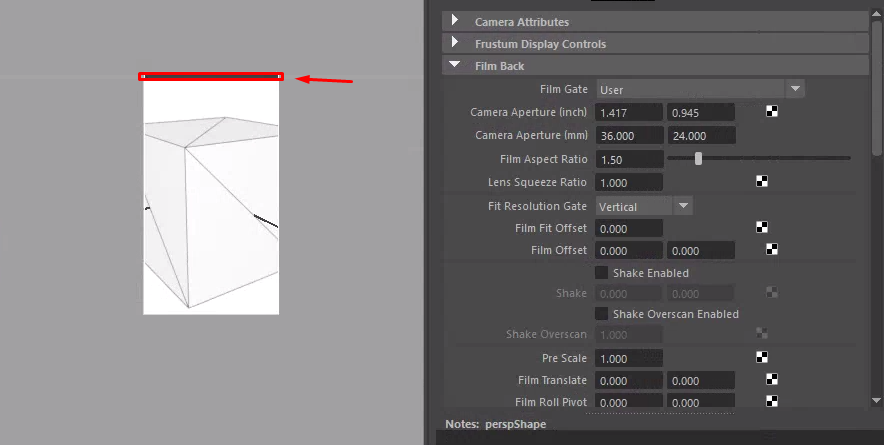Click the attribute editor scrollbar down arrow
884x445 pixels.
[877, 400]
